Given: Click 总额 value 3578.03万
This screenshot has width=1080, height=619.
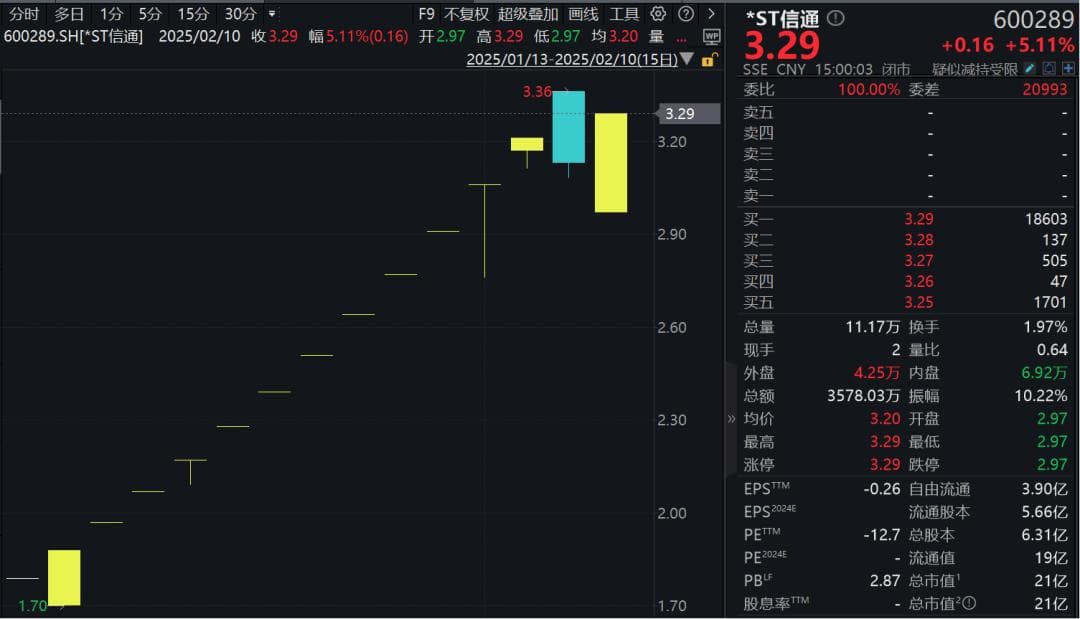Looking at the screenshot, I should (864, 396).
